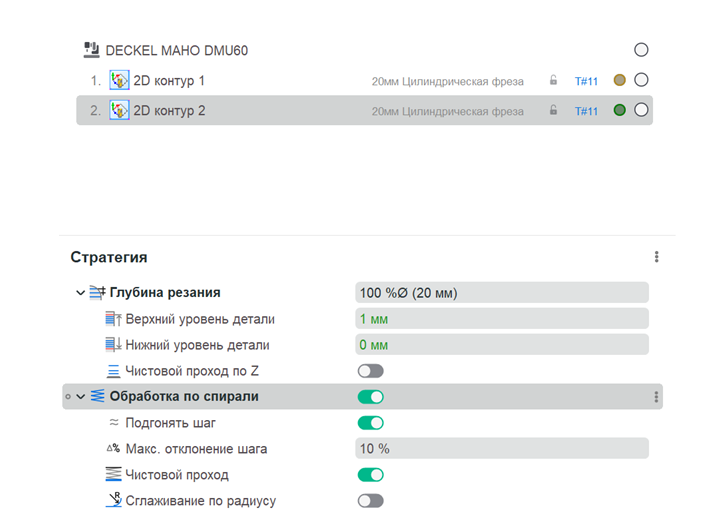Screen dimensions: 720x528
Task: Collapse the Обработка по спирали group
Action: [80, 397]
